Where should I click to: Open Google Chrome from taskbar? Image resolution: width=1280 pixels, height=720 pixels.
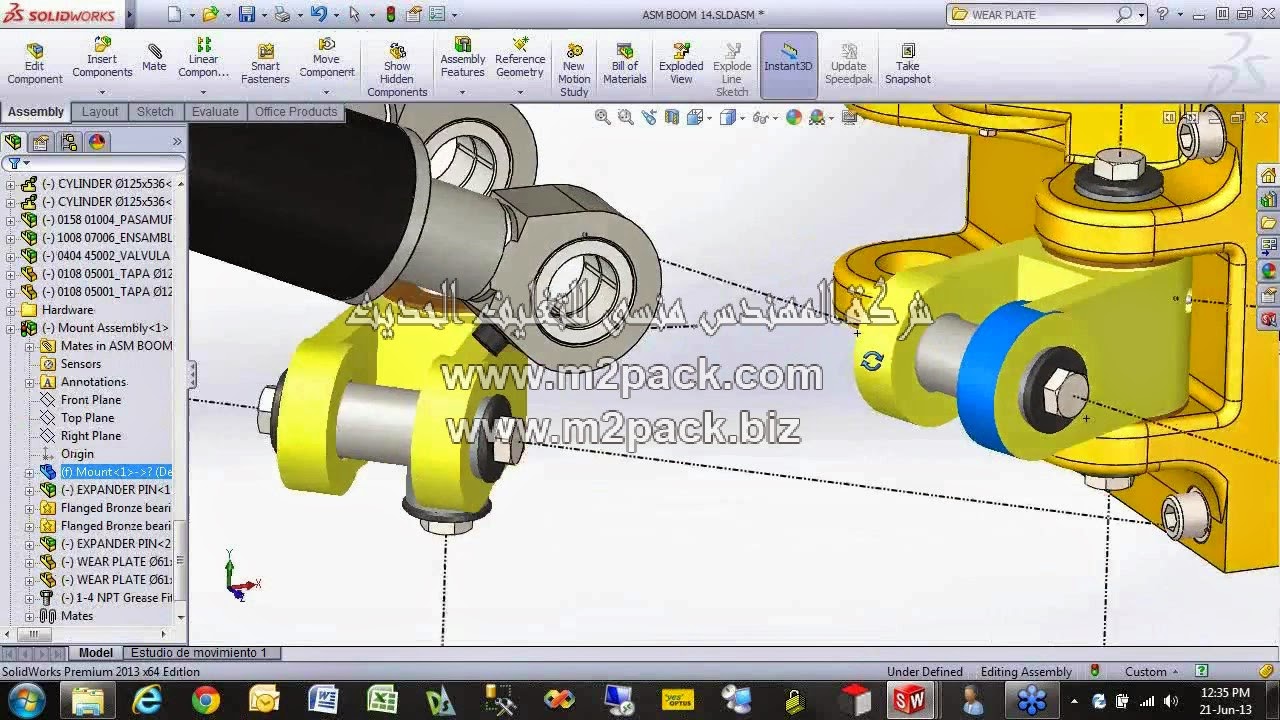click(x=206, y=701)
